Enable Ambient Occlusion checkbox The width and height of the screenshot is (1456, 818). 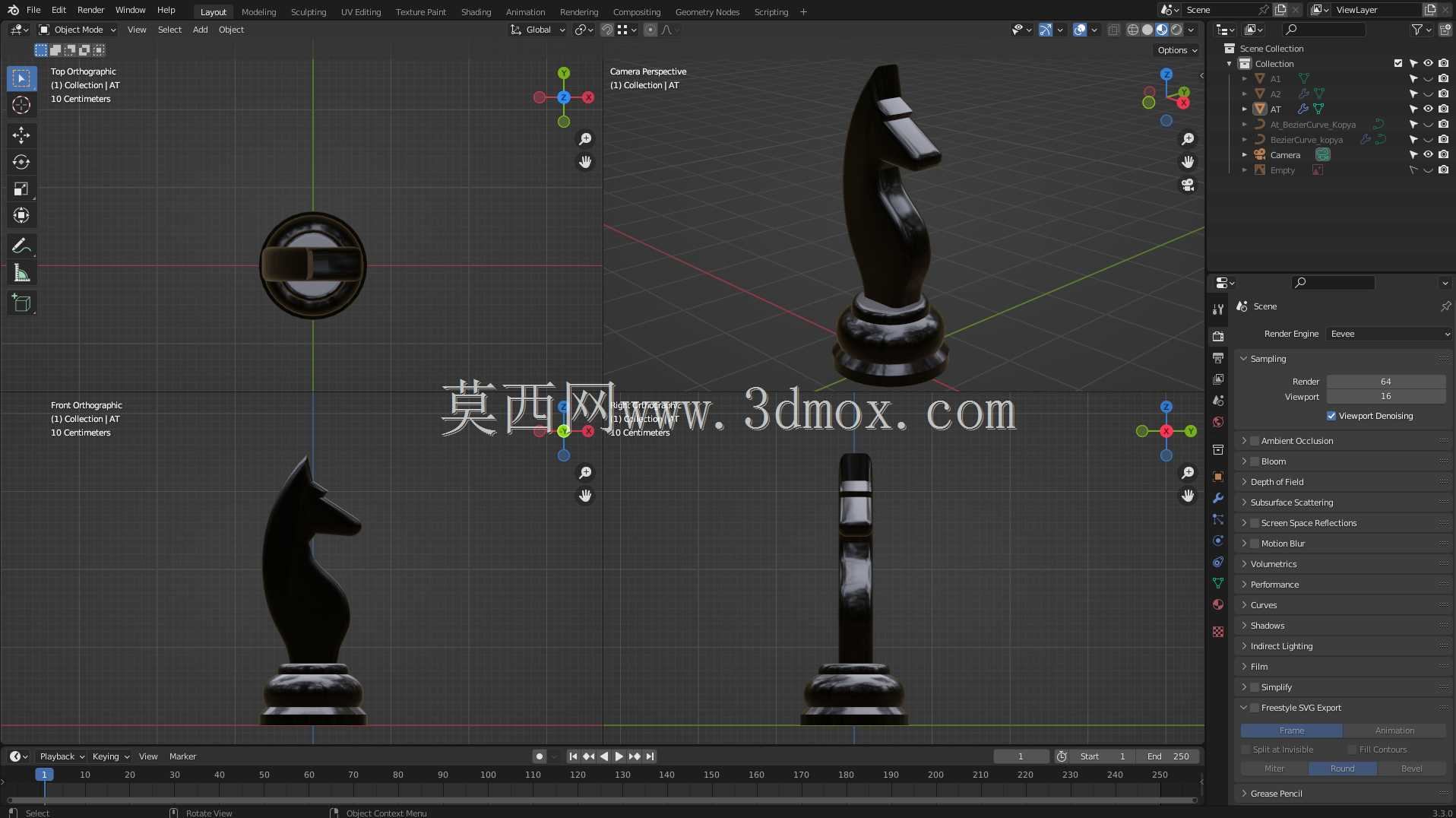coord(1255,441)
